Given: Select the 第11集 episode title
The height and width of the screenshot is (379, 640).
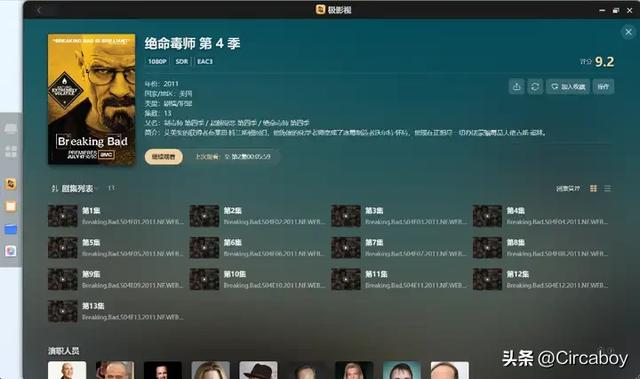Looking at the screenshot, I should pyautogui.click(x=376, y=274).
